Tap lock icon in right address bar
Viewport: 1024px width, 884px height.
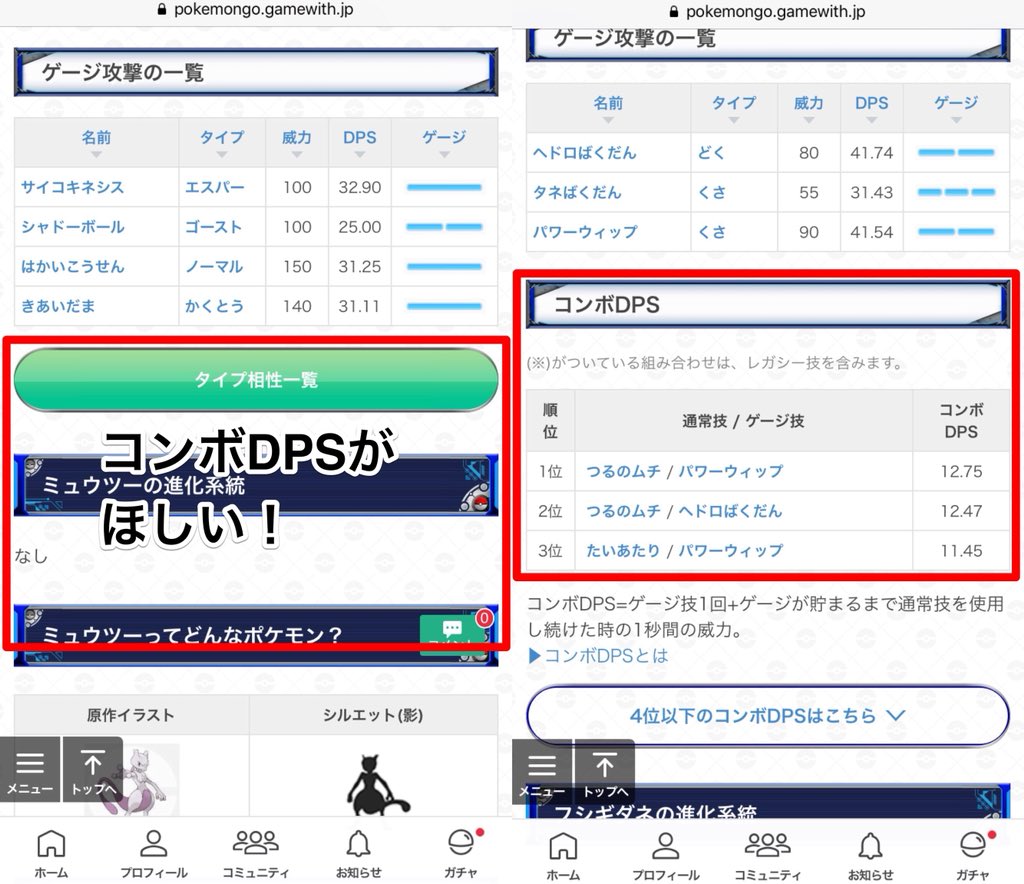675,12
